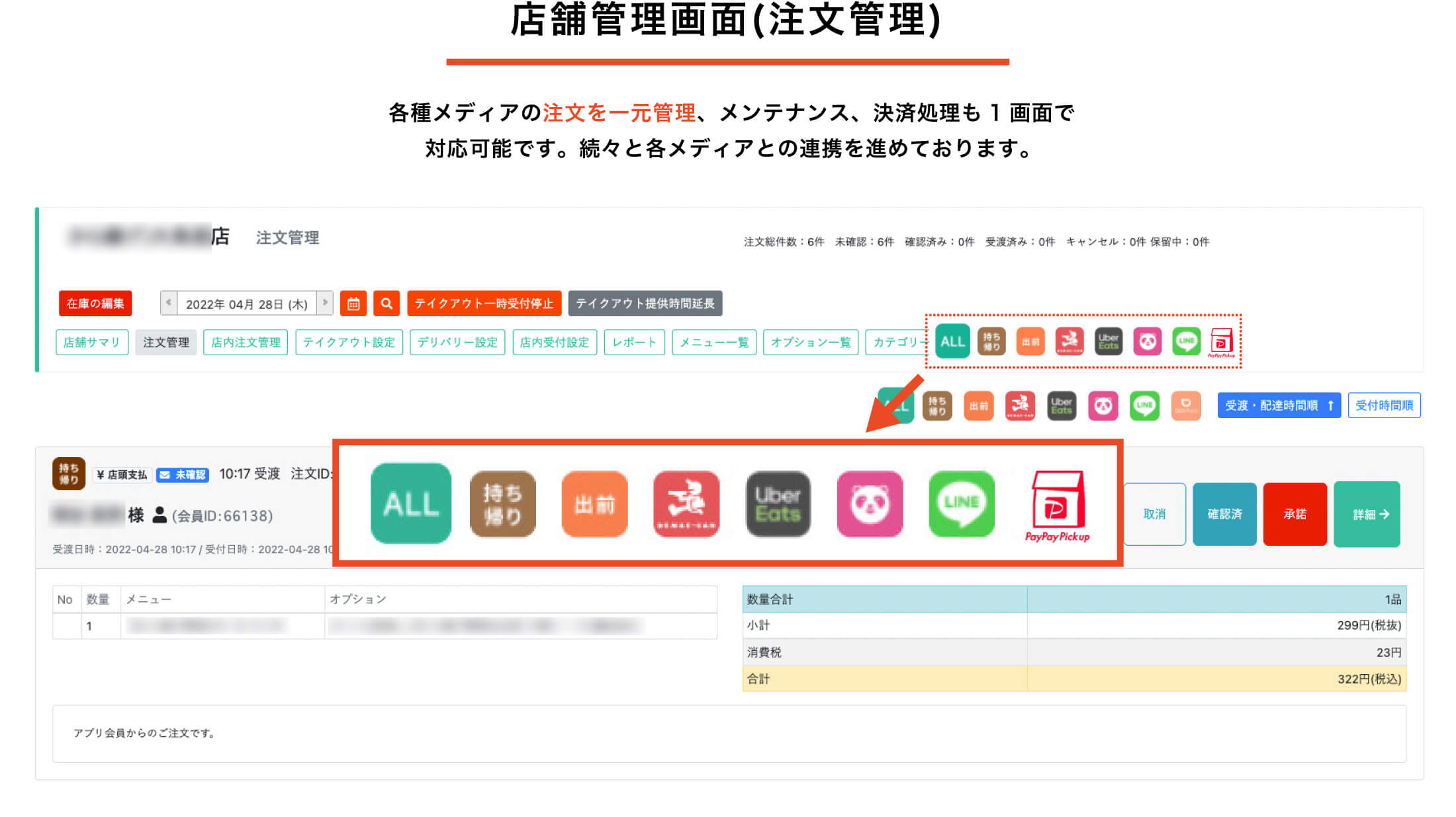
Task: Select the large green ALL filter icon
Action: (410, 503)
